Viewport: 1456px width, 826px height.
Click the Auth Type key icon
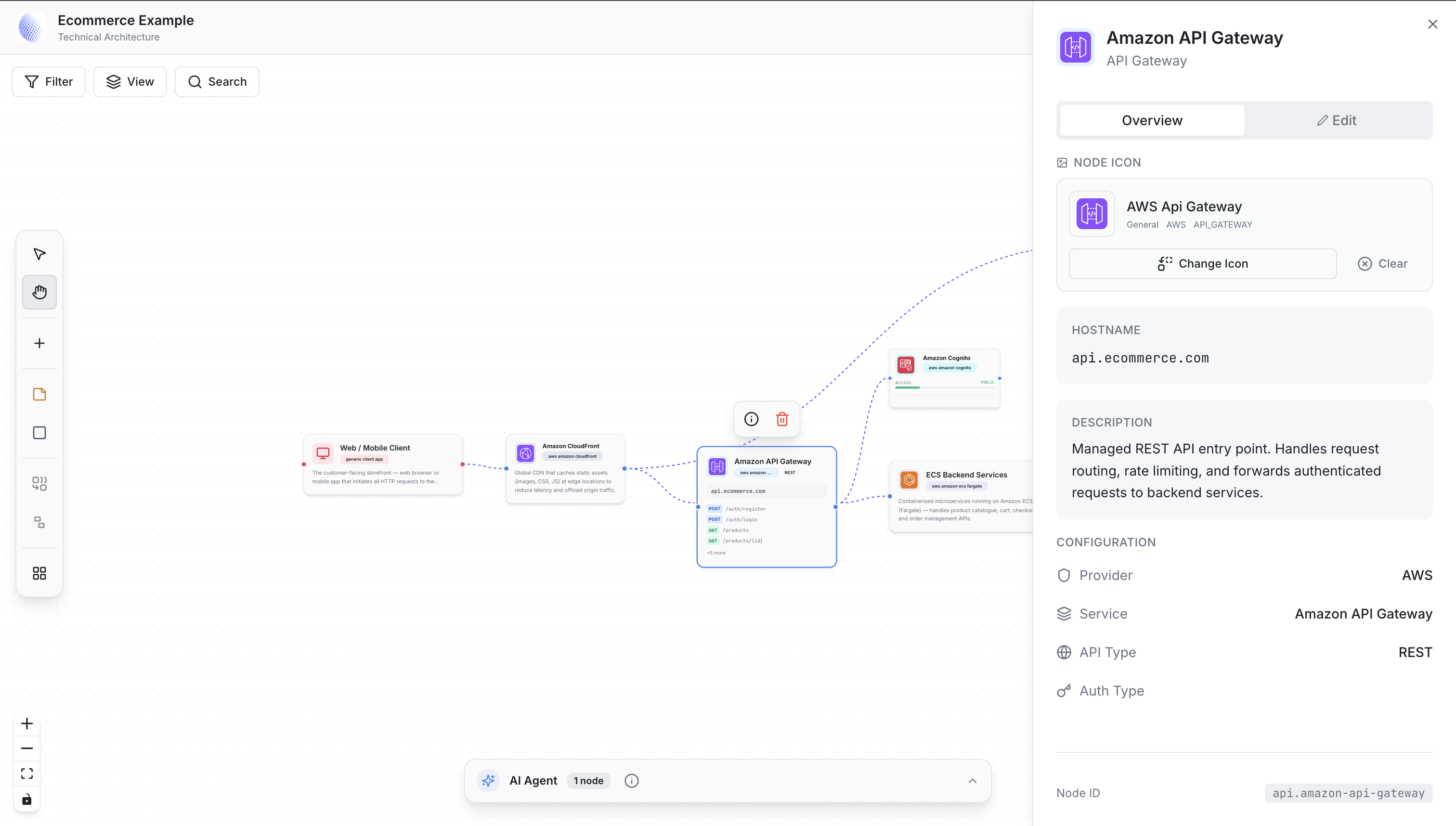pyautogui.click(x=1064, y=691)
